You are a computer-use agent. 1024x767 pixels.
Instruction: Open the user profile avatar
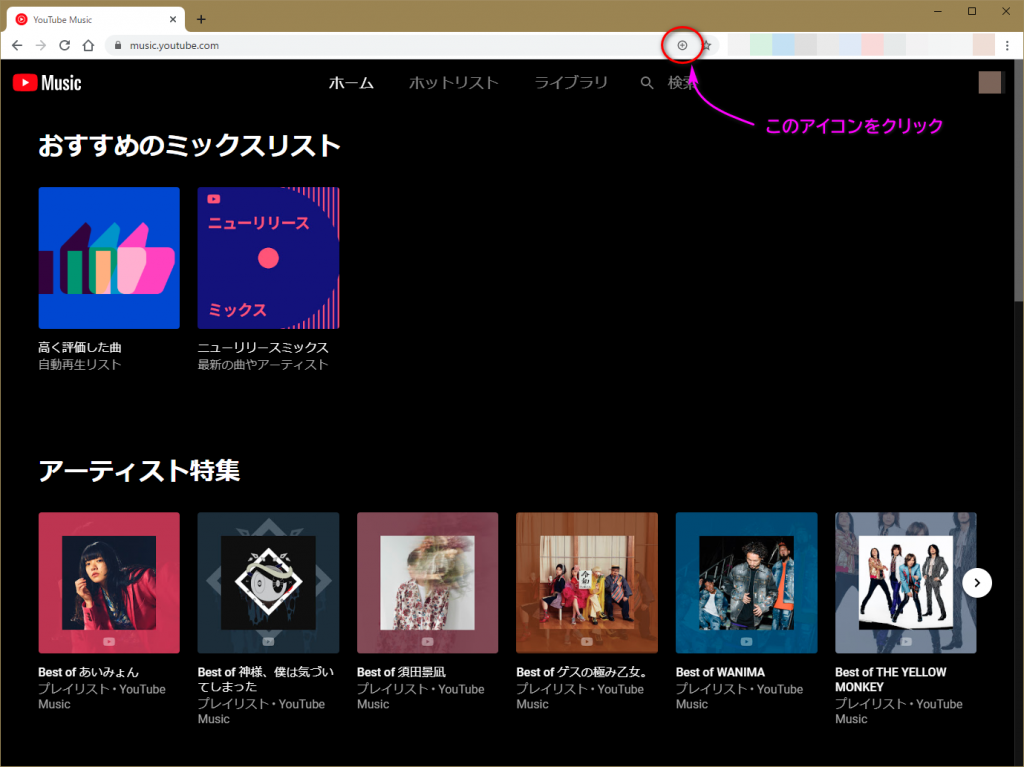[x=990, y=83]
